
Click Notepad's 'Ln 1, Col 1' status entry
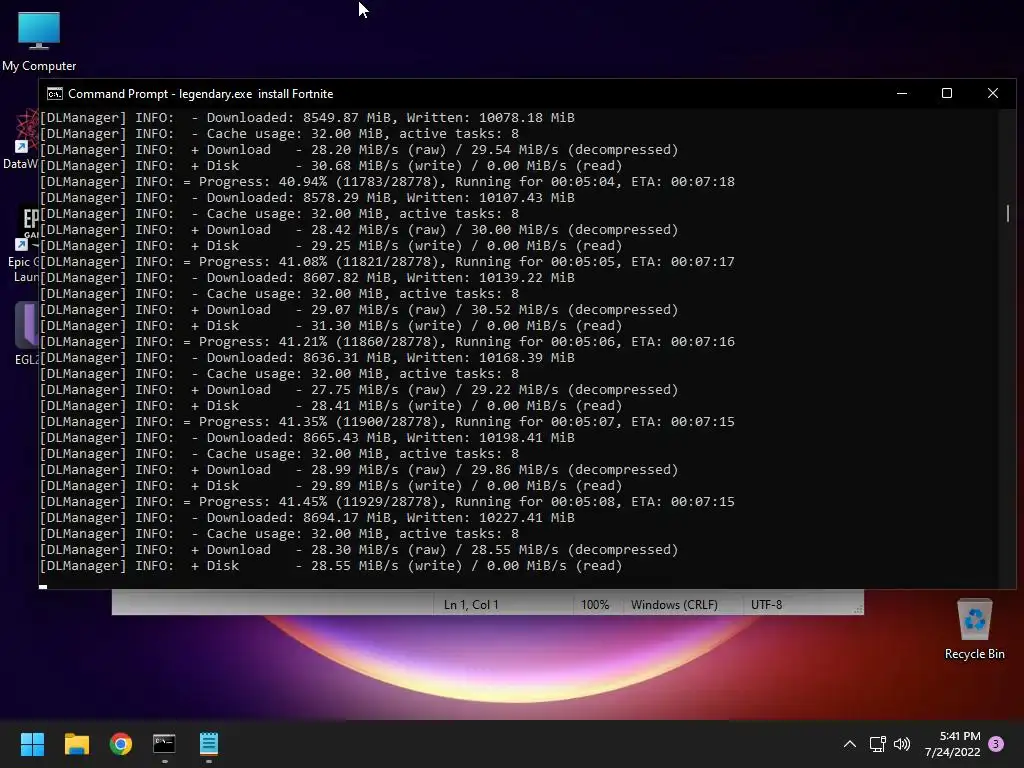point(471,605)
